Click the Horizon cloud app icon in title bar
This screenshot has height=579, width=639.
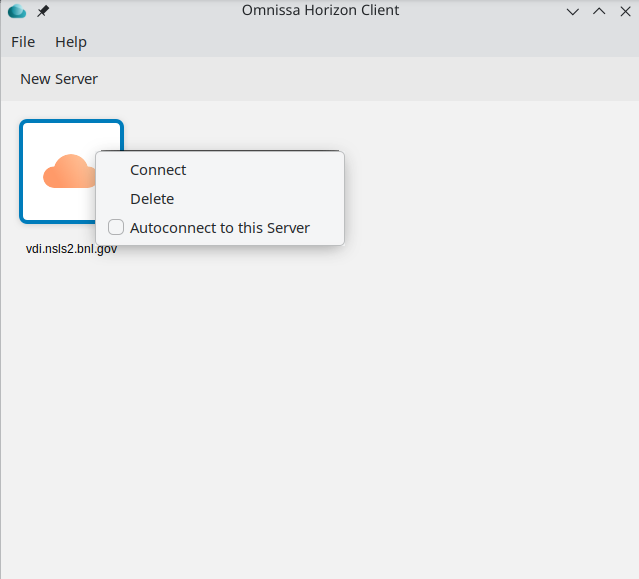click(x=16, y=11)
